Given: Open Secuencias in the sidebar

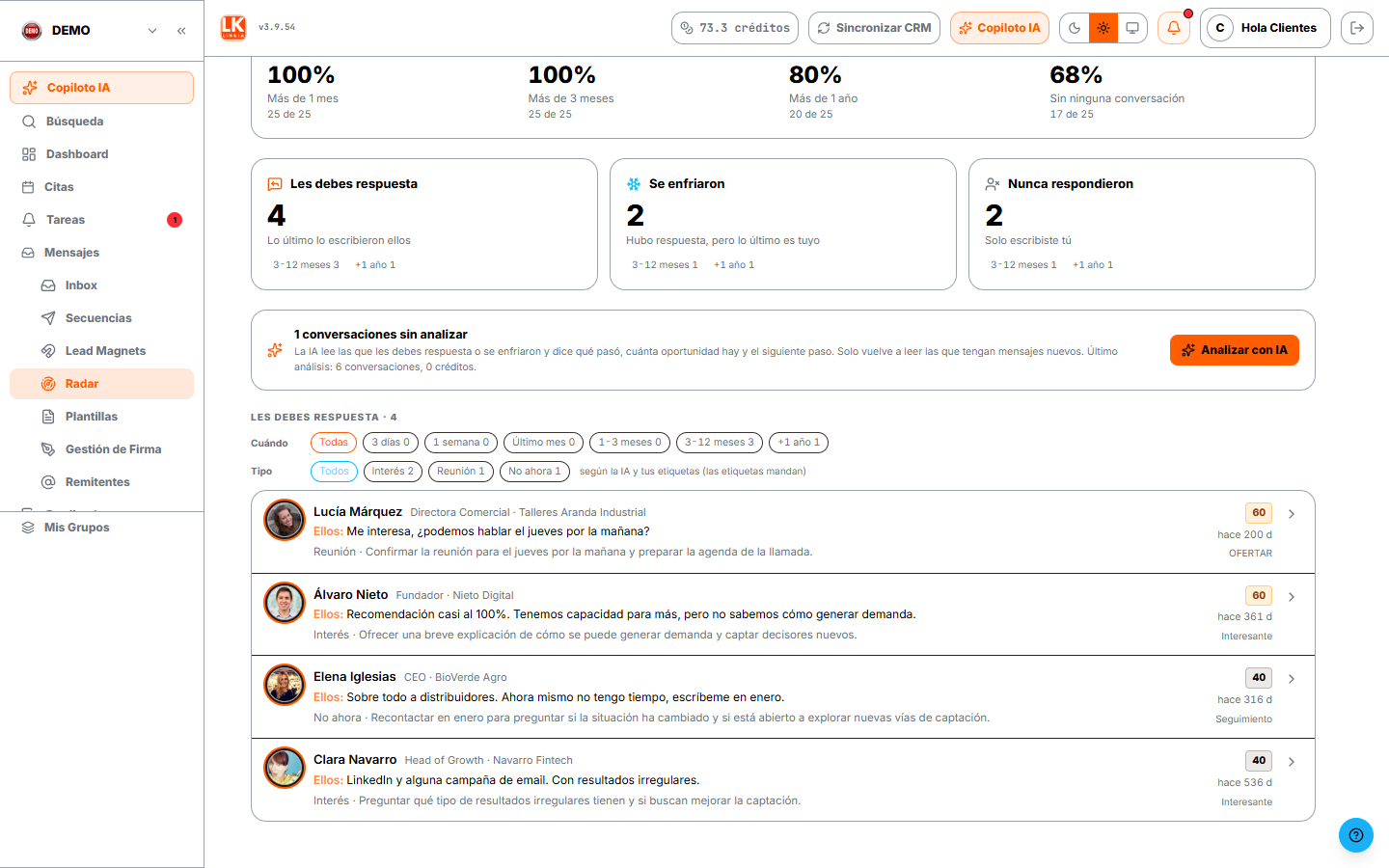Looking at the screenshot, I should pos(101,318).
